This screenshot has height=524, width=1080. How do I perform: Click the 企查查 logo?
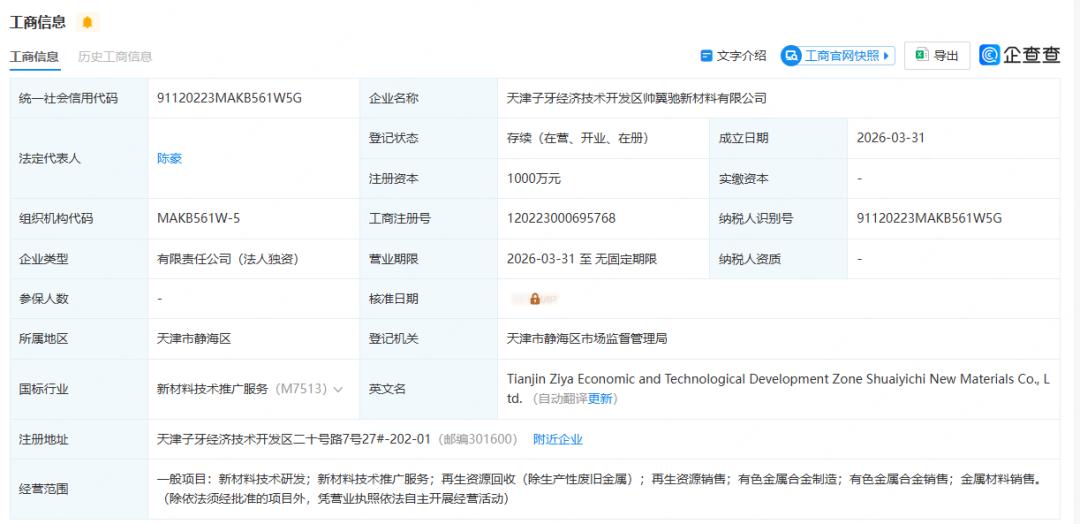coord(1020,56)
